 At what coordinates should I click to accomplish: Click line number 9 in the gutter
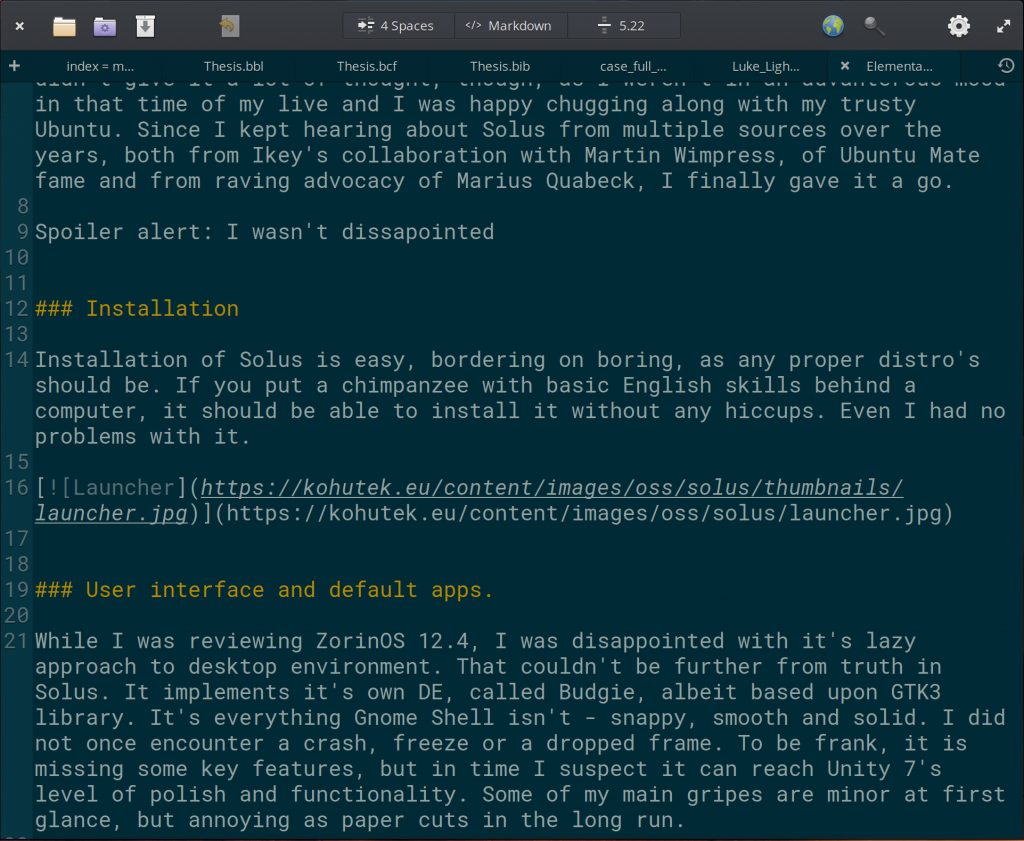[x=23, y=232]
